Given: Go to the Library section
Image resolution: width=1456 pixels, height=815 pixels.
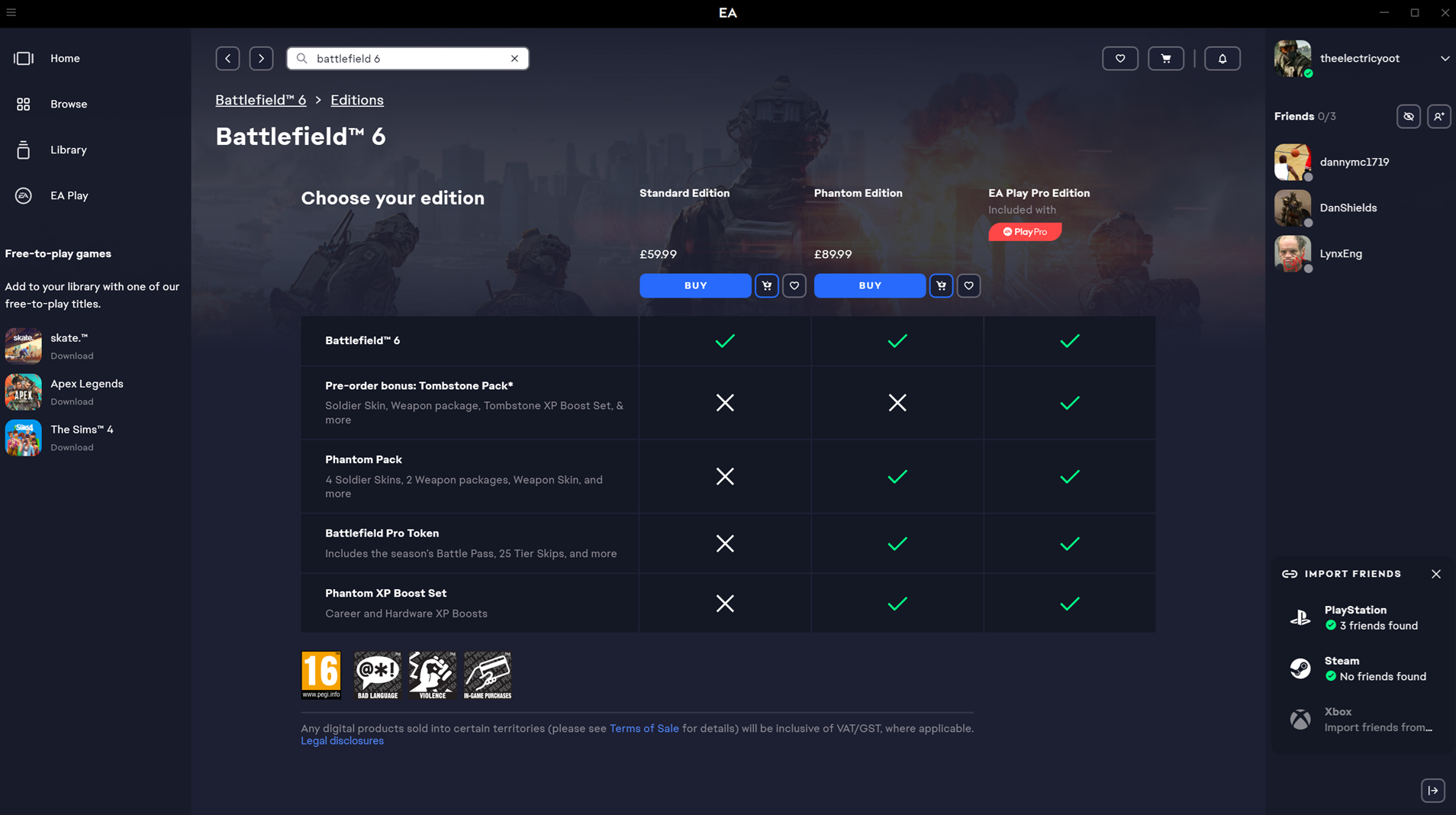Looking at the screenshot, I should [68, 150].
